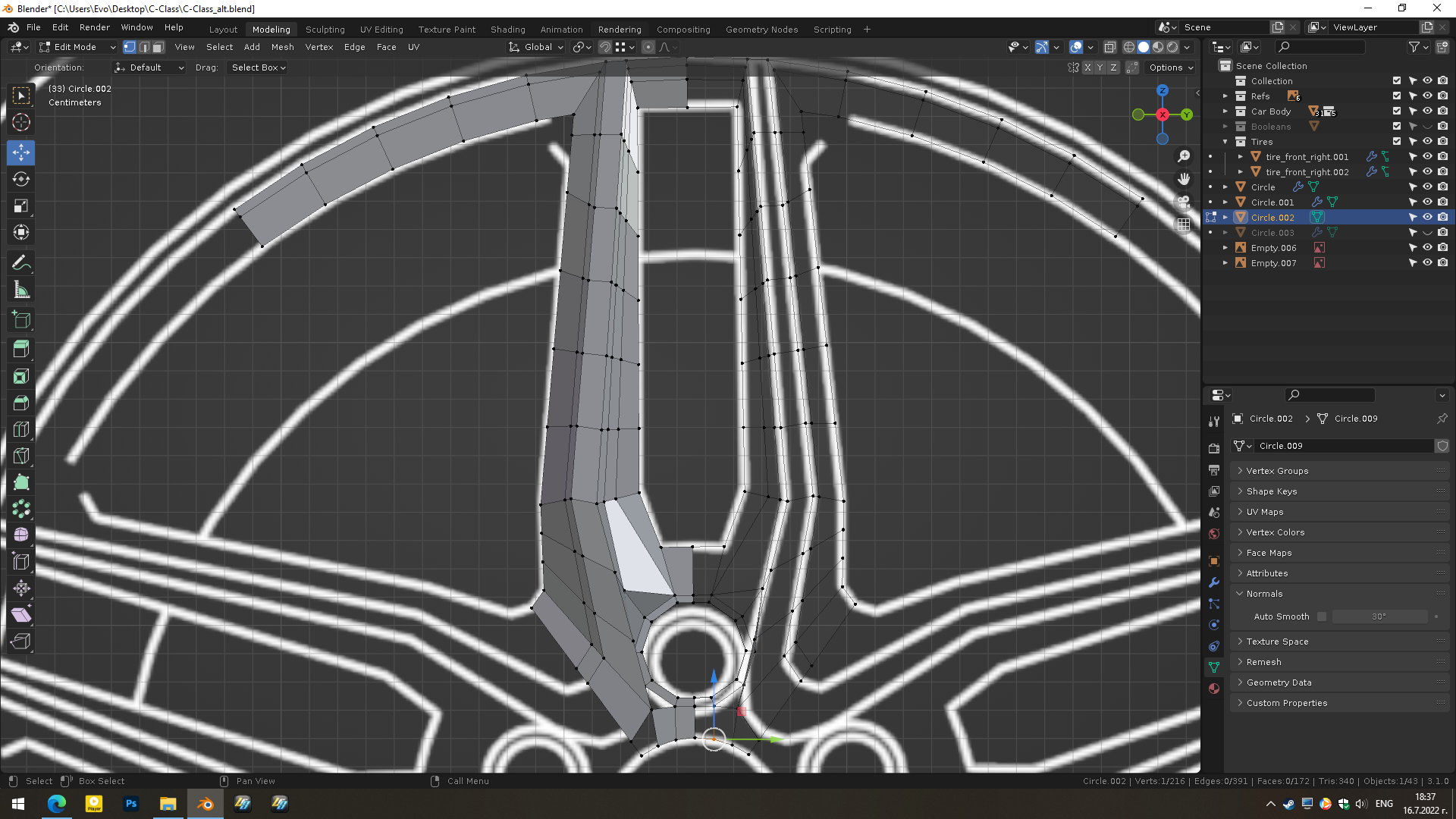The height and width of the screenshot is (819, 1456).
Task: Open the Modifiers wrench properties tab
Action: (1214, 582)
